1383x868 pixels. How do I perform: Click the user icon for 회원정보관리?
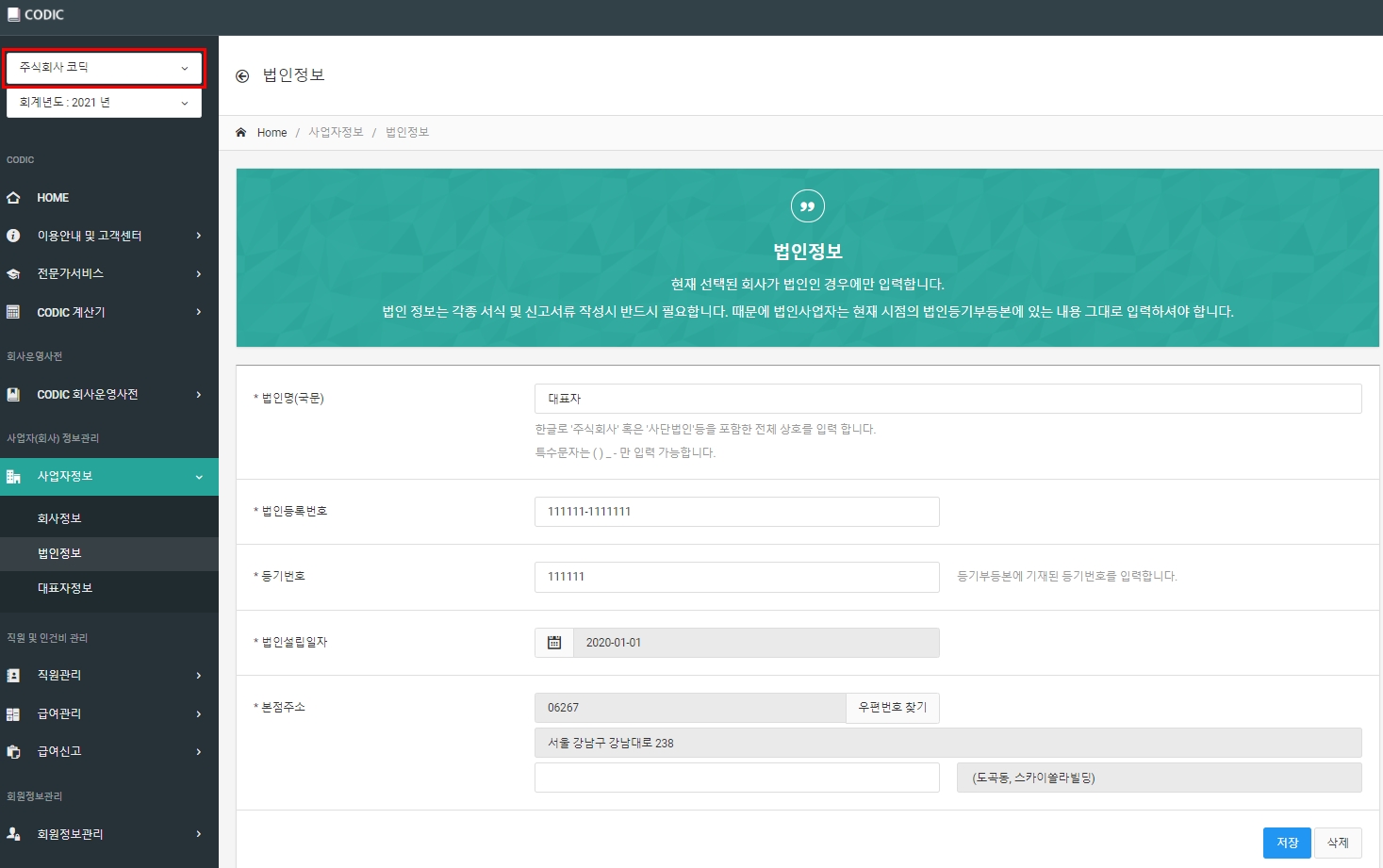(x=13, y=834)
